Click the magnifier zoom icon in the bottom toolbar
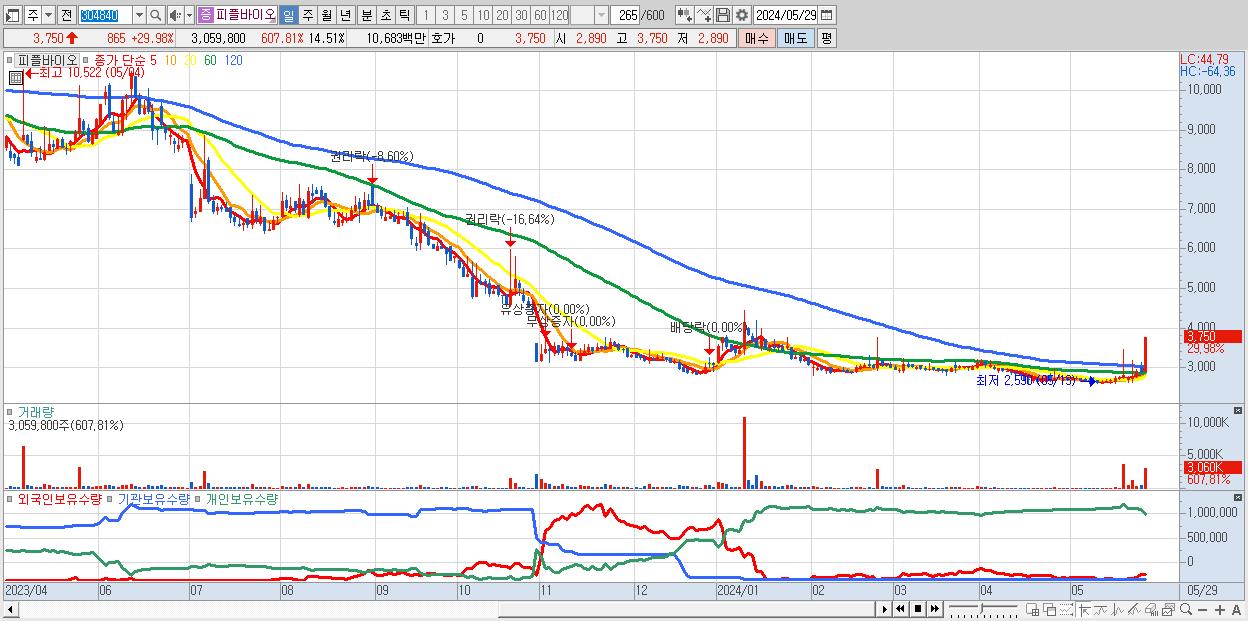Viewport: 1248px width, 621px height. (1186, 609)
